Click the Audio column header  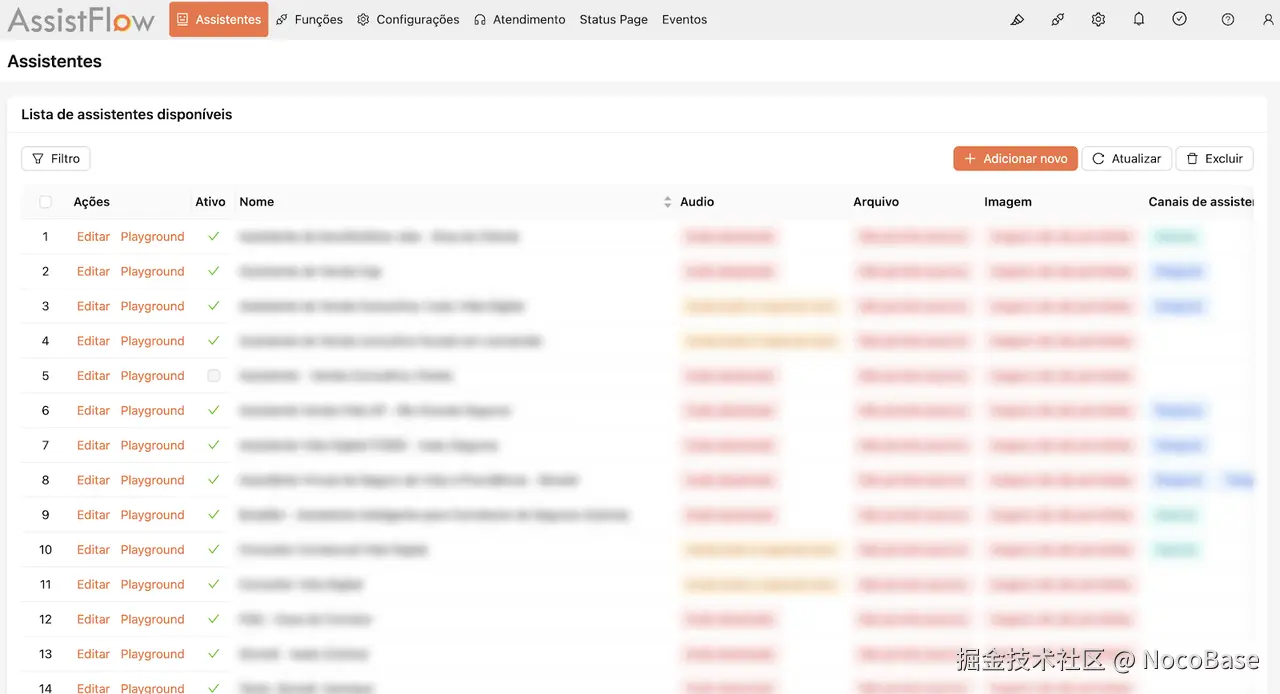(x=697, y=202)
